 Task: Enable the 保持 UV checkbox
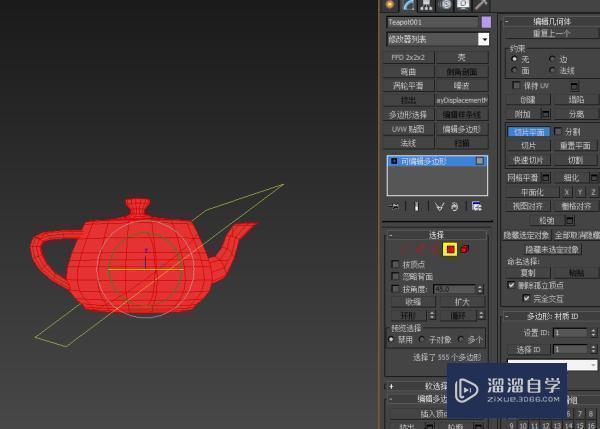[516, 85]
